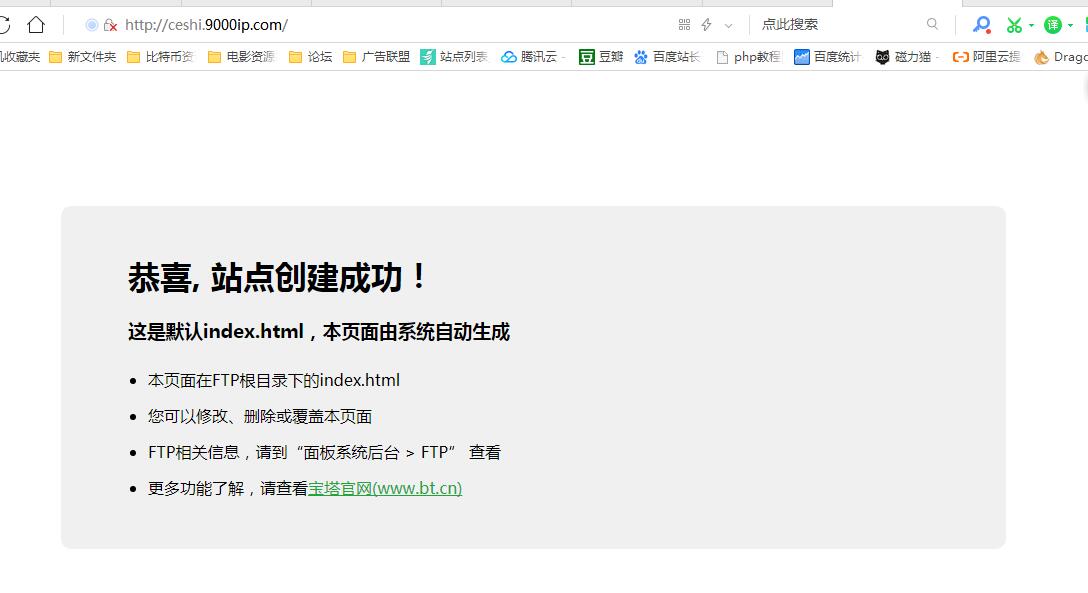Click the green scissors screenshot icon
The width and height of the screenshot is (1088, 593).
coord(1014,26)
